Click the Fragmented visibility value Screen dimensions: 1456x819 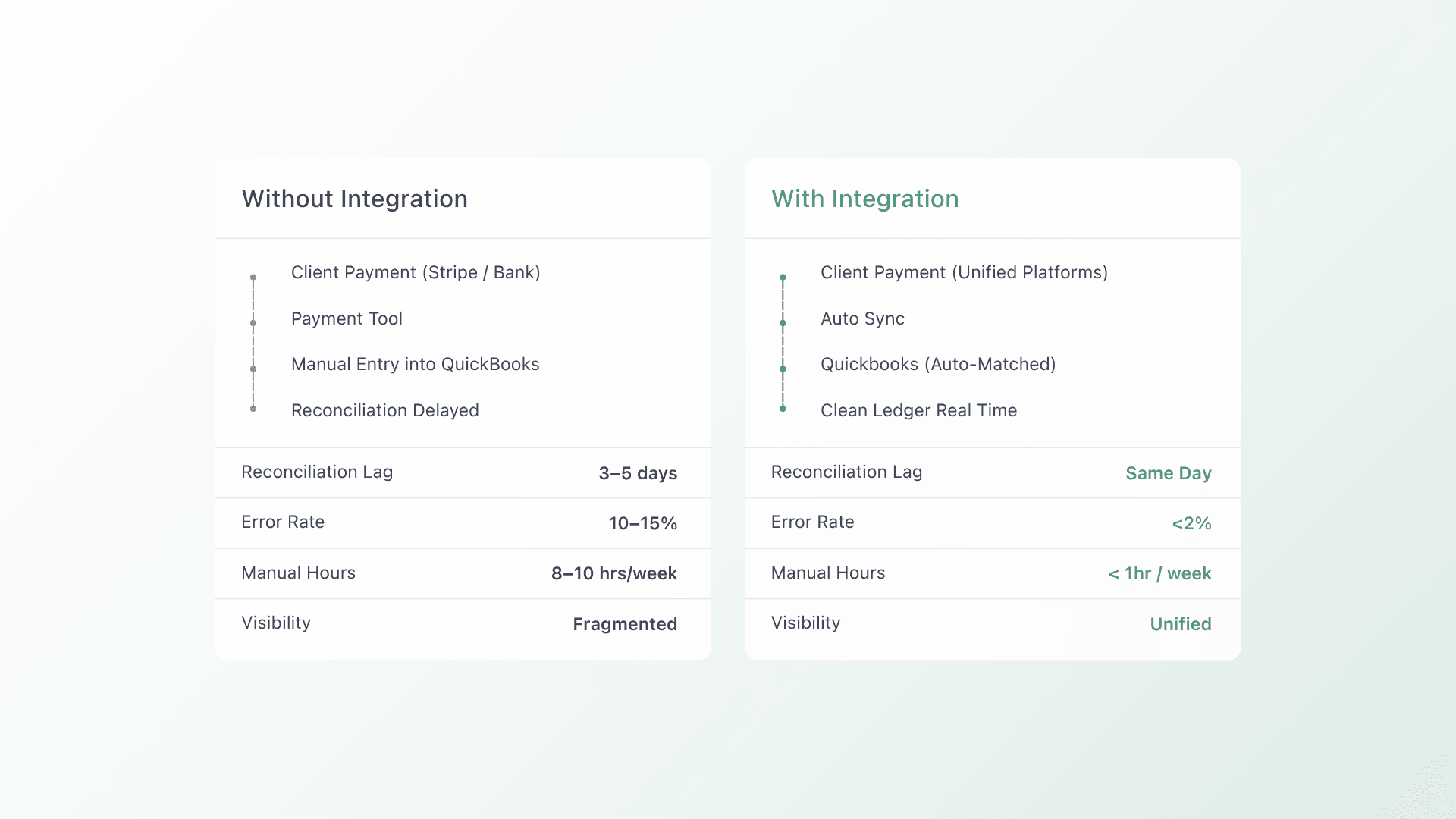(x=624, y=624)
